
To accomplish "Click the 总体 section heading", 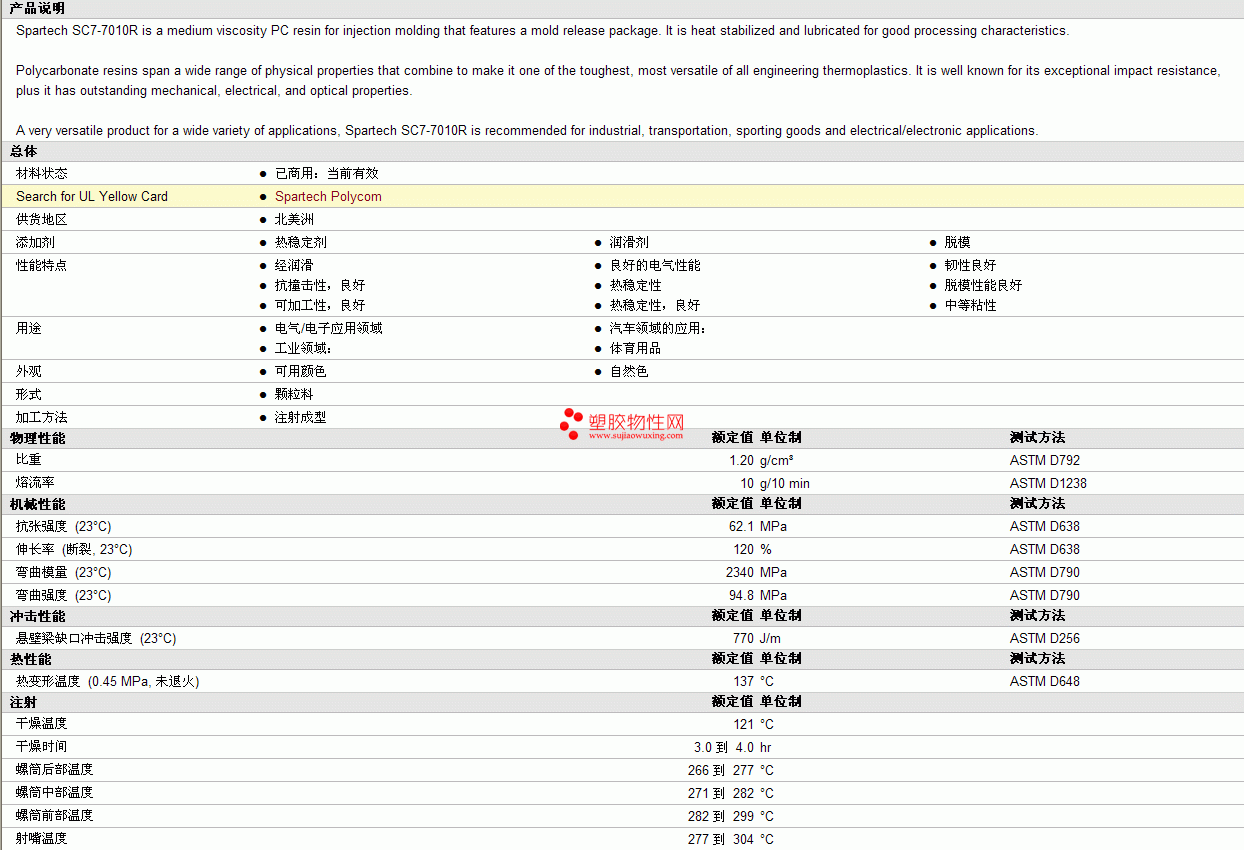I will pos(24,151).
